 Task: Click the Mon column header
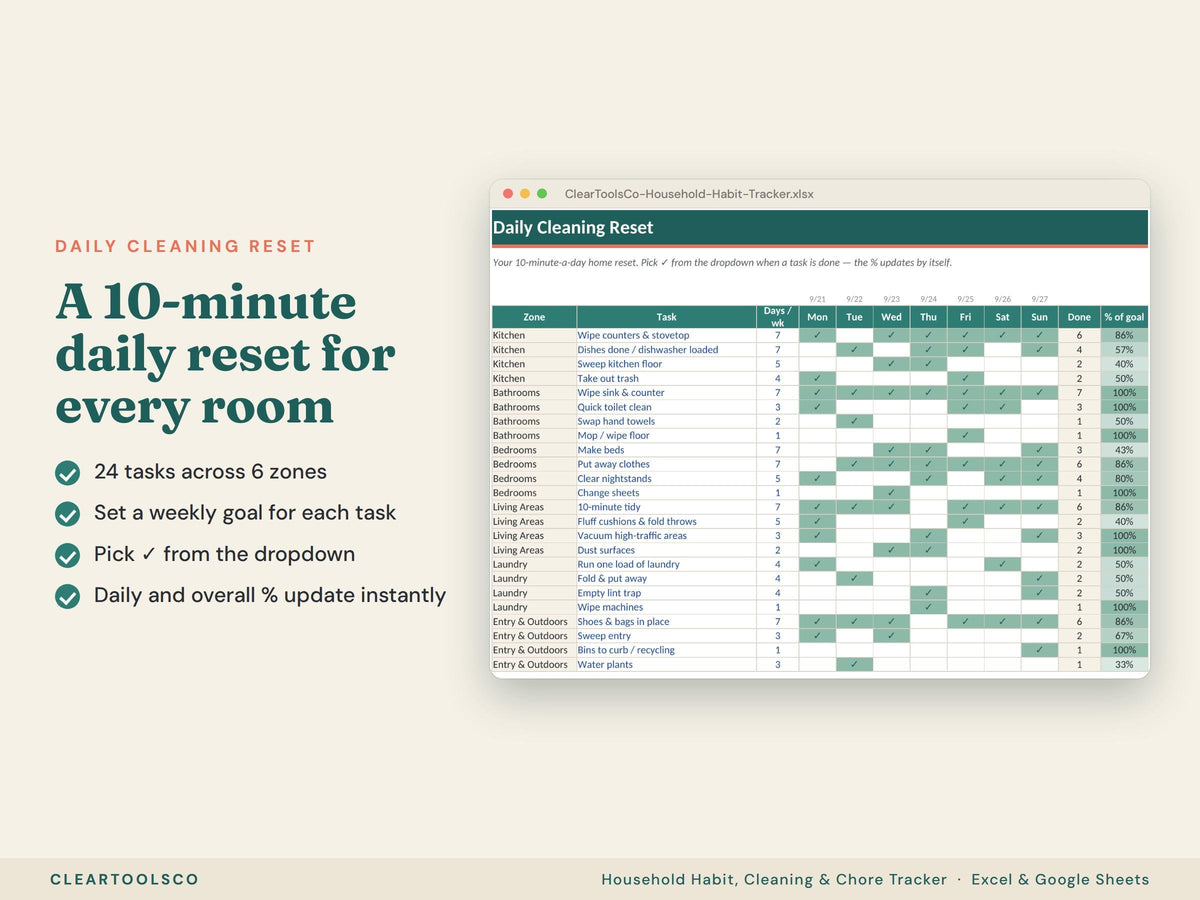coord(817,317)
